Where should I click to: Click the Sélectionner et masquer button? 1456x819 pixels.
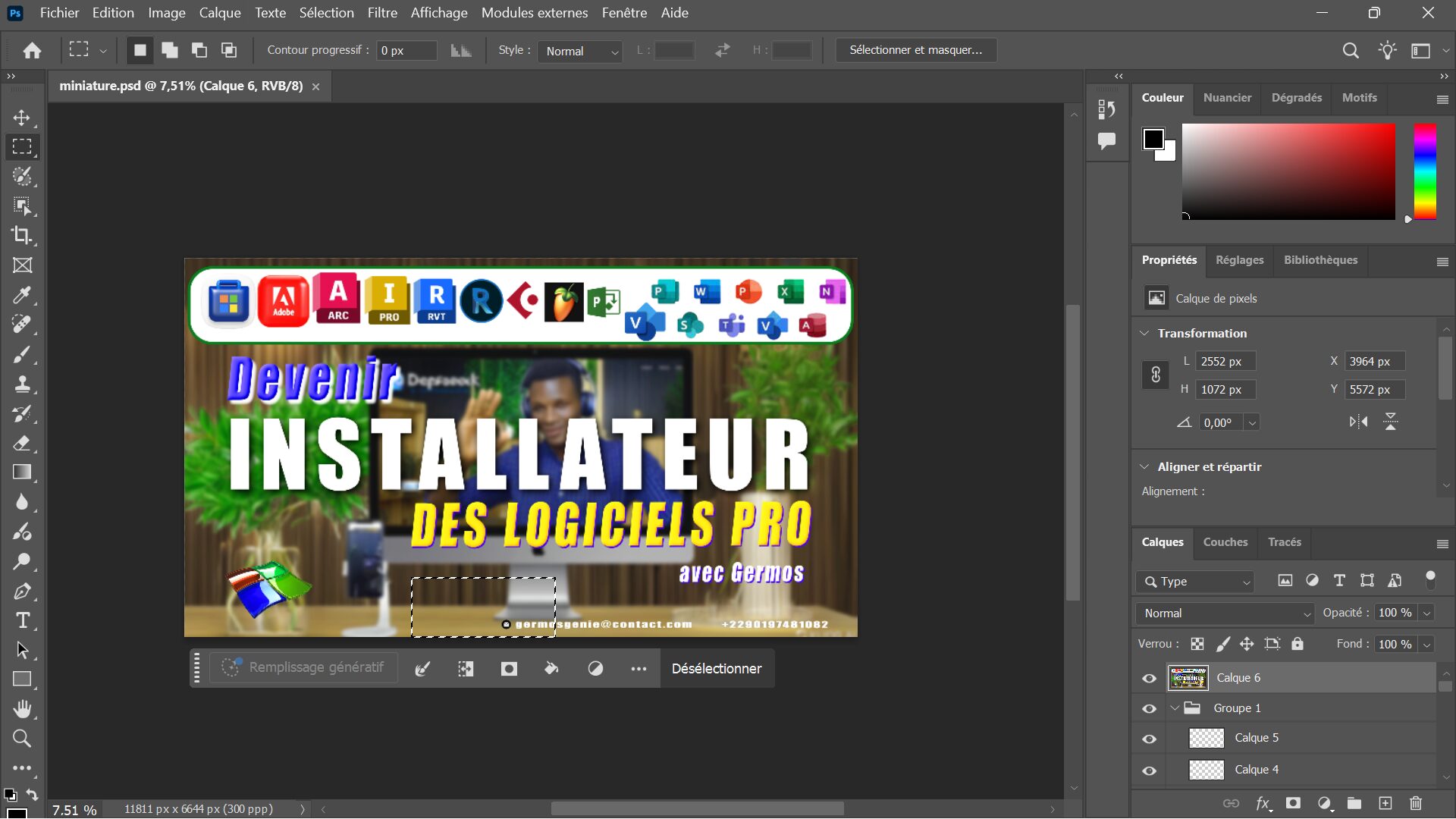click(915, 49)
